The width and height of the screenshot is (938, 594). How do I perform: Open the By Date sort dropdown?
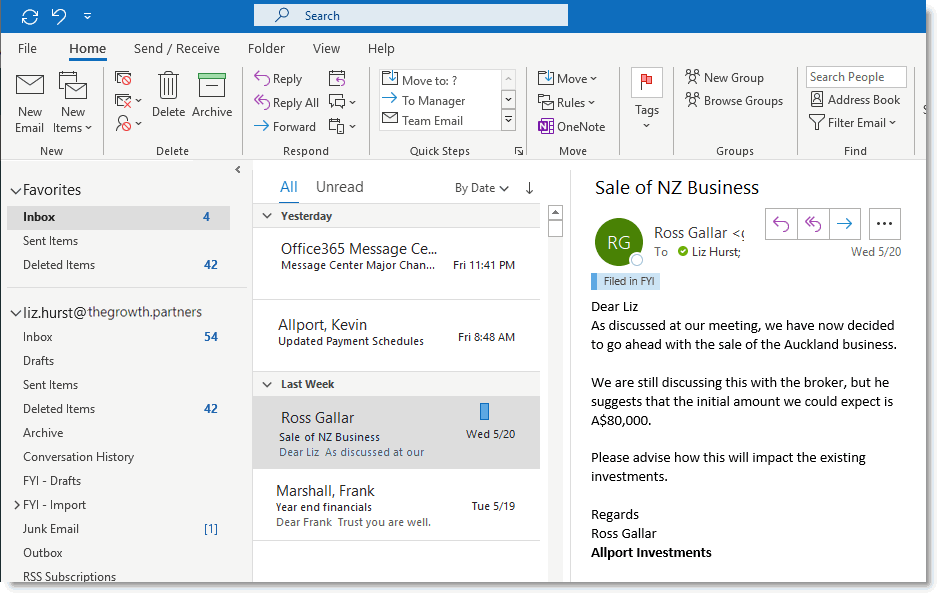coord(481,188)
